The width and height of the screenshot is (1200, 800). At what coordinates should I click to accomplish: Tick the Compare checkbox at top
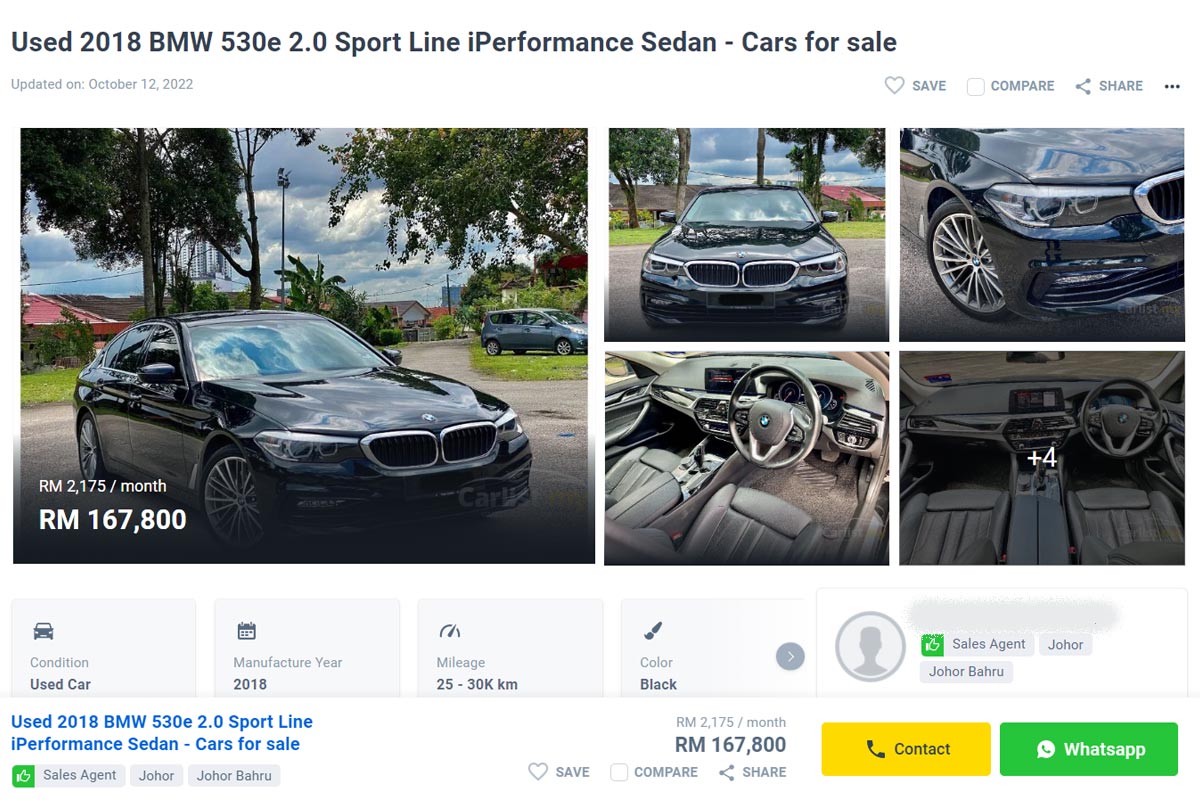coord(976,86)
